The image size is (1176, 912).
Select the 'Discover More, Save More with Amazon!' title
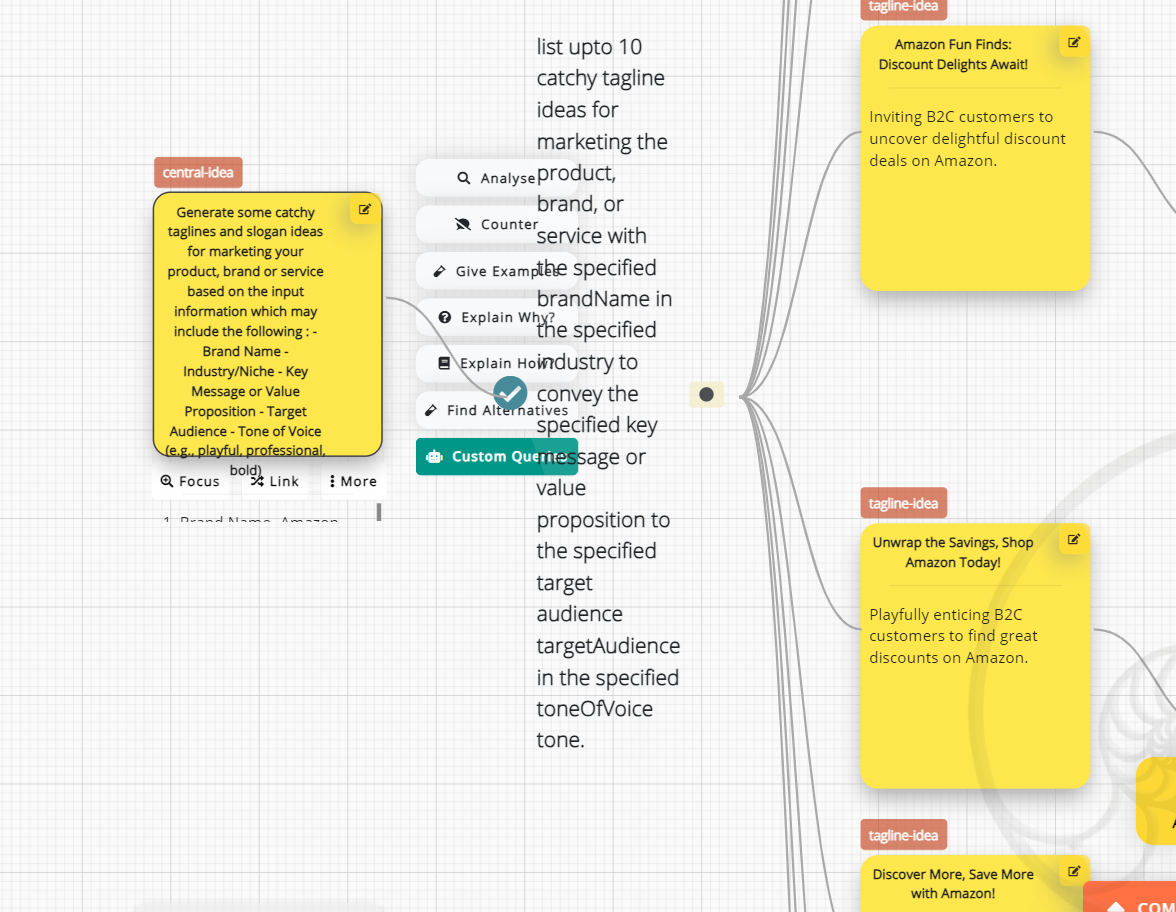(x=953, y=884)
